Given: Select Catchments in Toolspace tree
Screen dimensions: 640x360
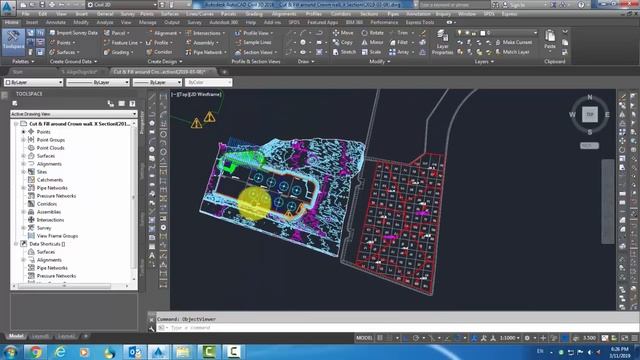Looking at the screenshot, I should coord(50,180).
